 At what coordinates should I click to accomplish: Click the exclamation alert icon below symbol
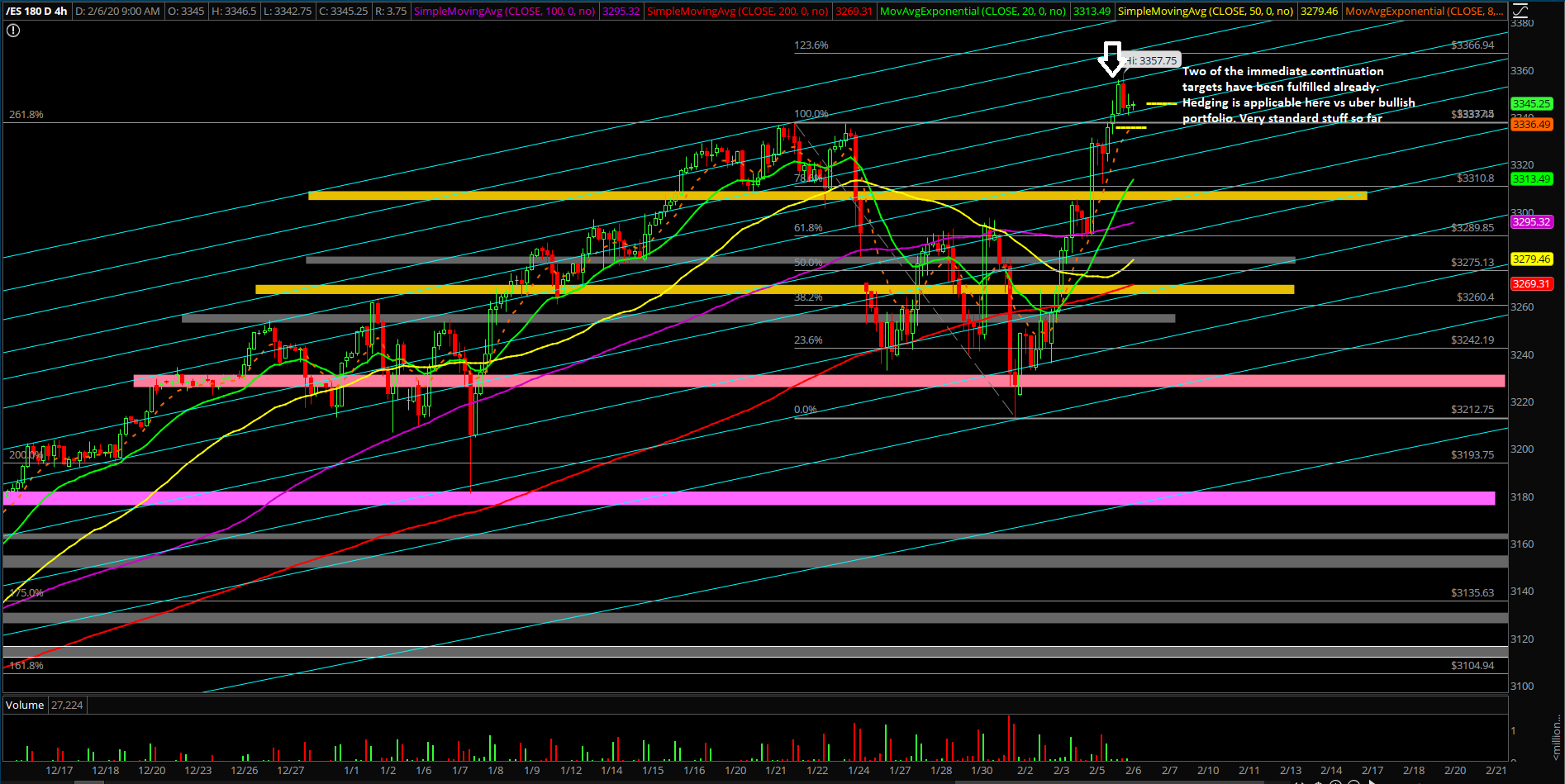pos(13,31)
